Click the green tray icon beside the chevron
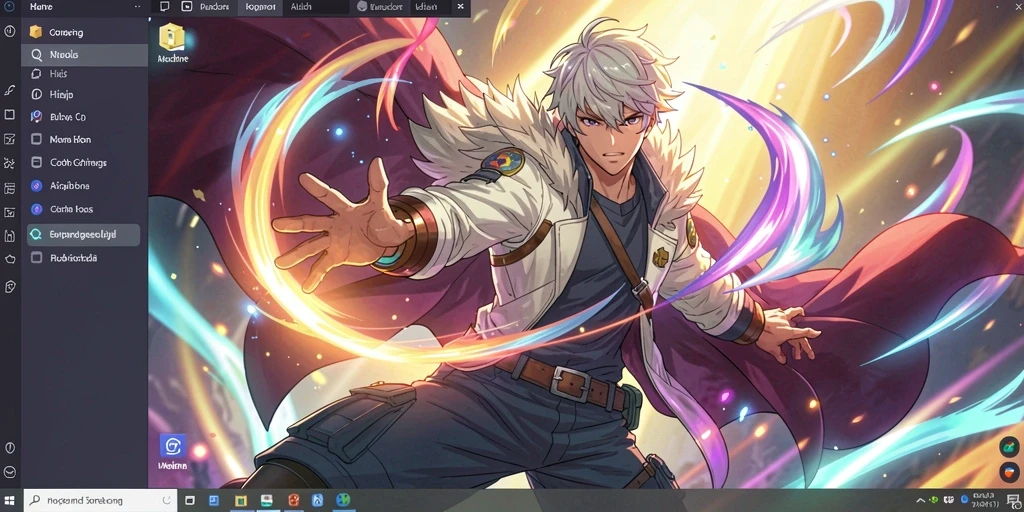 [x=935, y=500]
